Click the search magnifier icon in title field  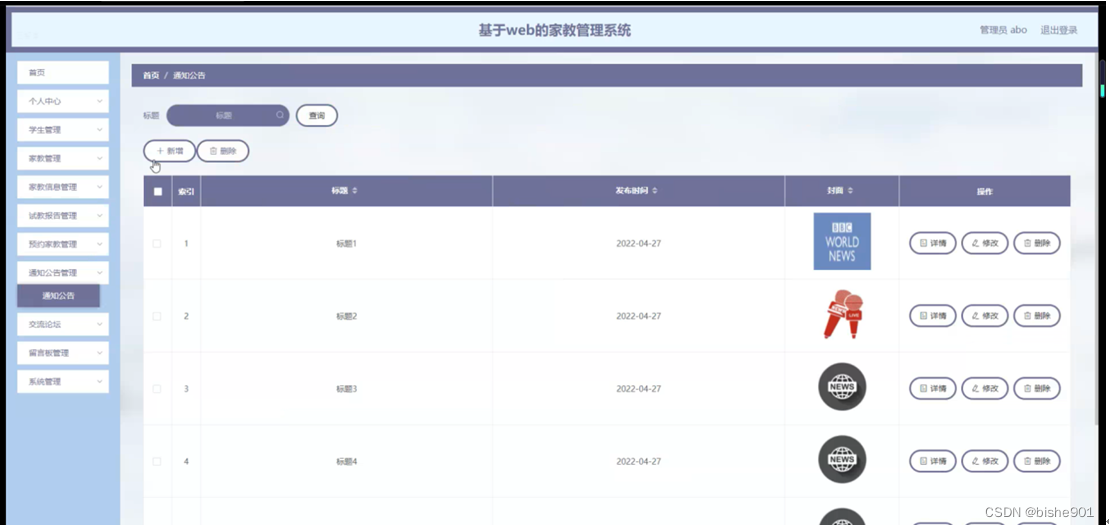(x=280, y=115)
